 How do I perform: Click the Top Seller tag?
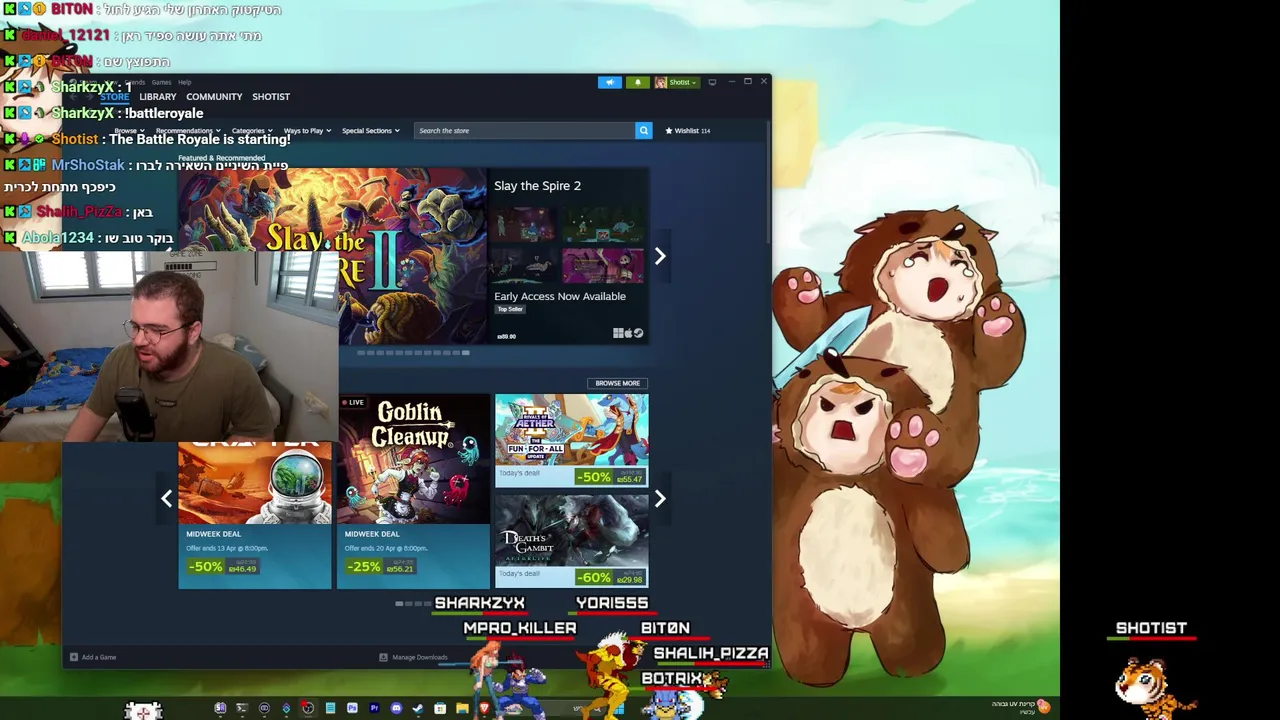(x=510, y=309)
